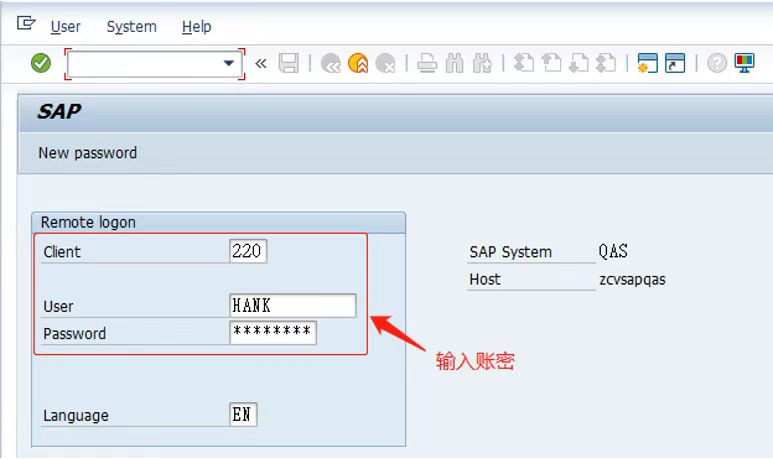Screen dimensions: 773x460
Task: Click the Client field label
Action: [62, 252]
